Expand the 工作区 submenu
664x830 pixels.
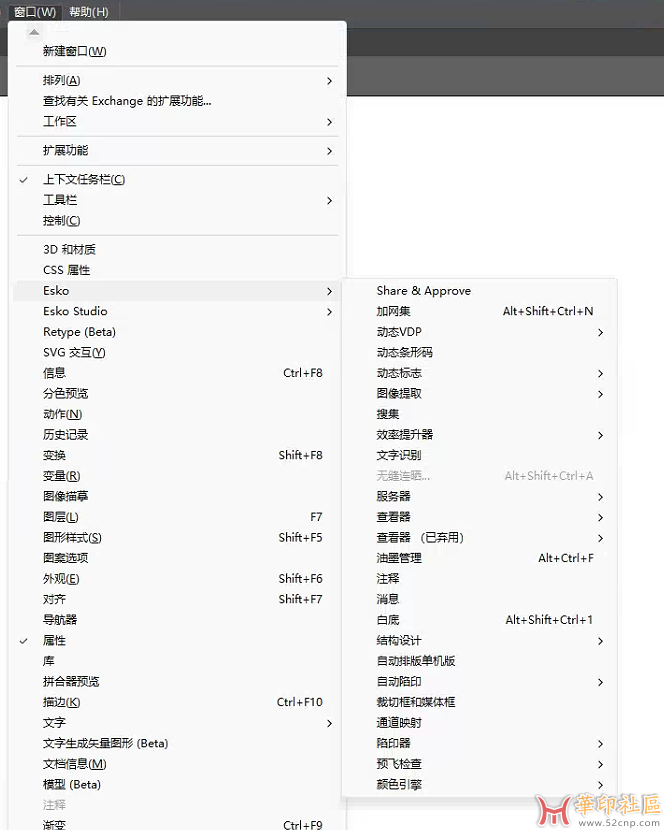[x=177, y=122]
